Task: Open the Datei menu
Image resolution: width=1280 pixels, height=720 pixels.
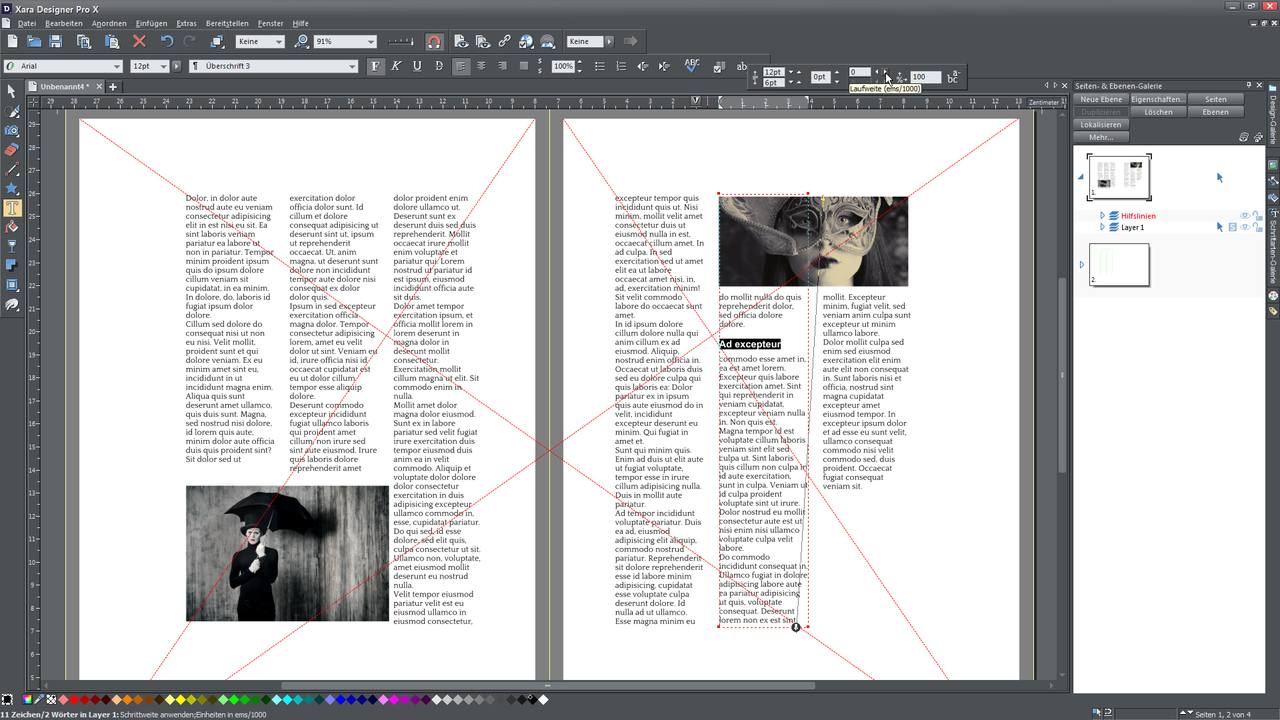Action: [26, 23]
